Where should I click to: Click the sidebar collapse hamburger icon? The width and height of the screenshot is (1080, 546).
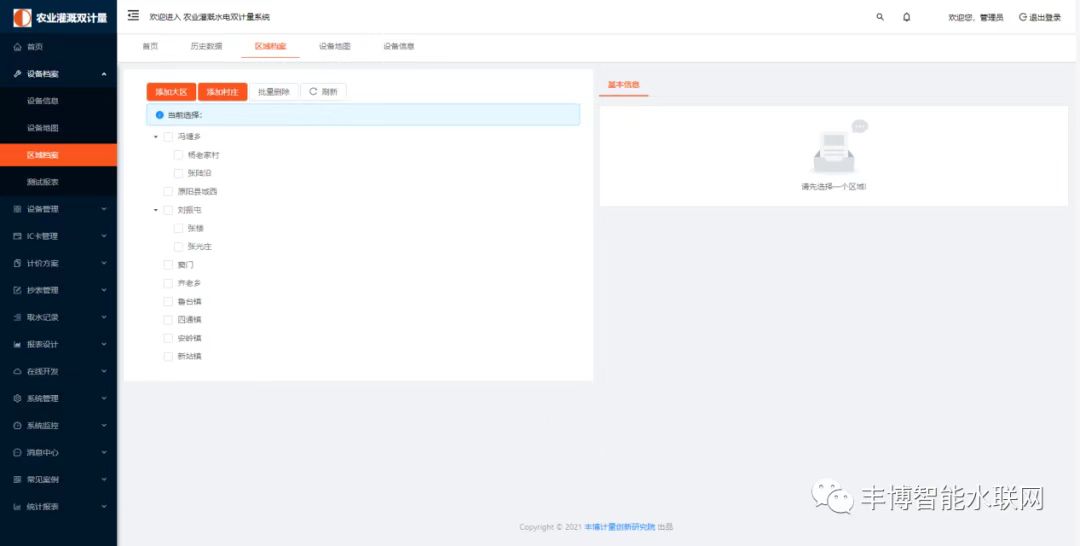[133, 15]
